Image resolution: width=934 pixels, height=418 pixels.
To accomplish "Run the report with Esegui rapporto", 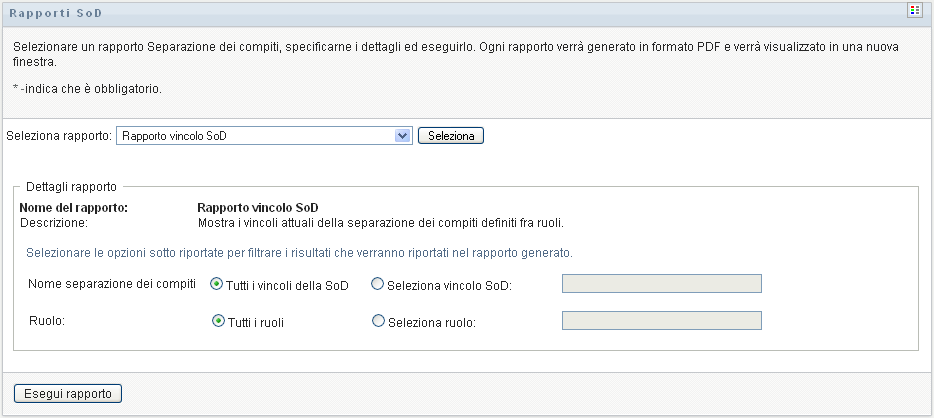I will click(68, 393).
